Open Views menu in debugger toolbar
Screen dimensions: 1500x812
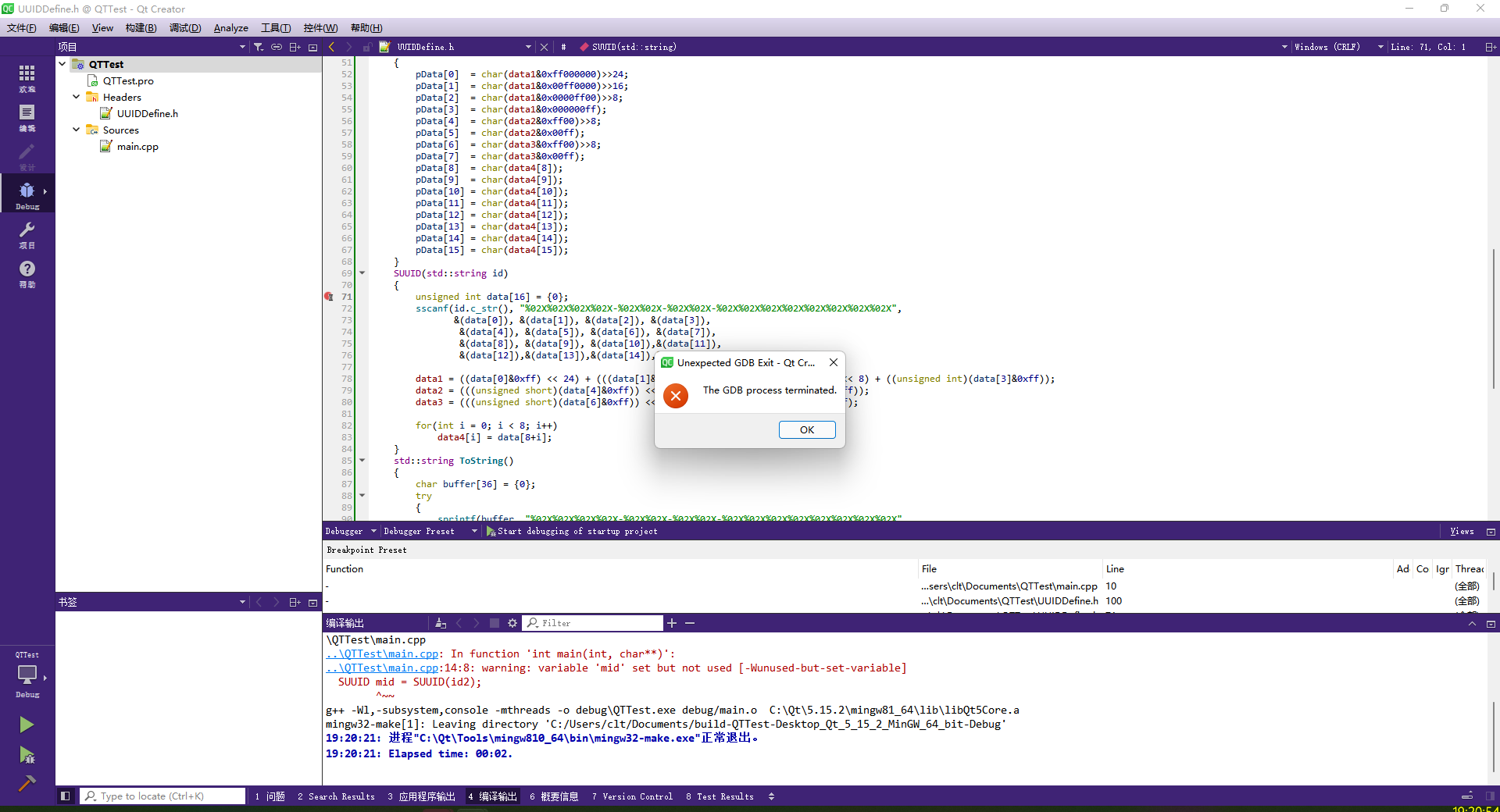point(1462,531)
